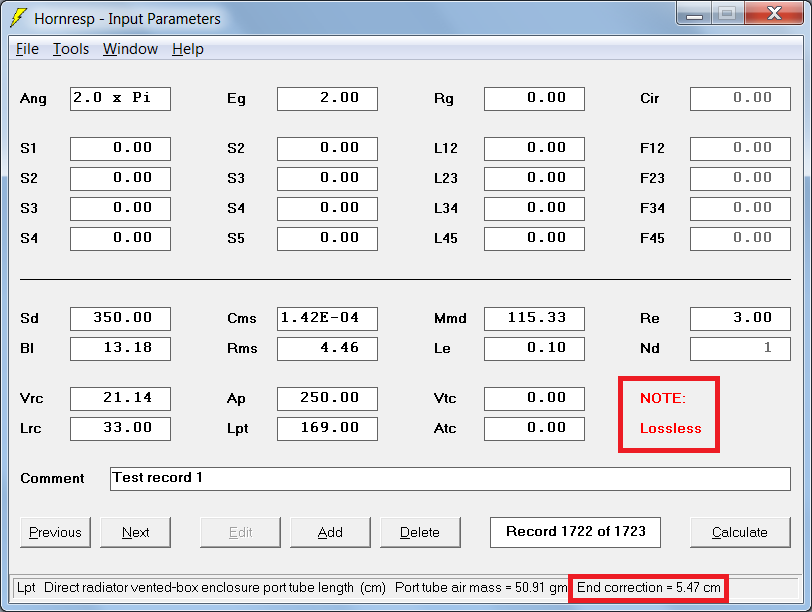Click the Nd field showing 1
The height and width of the screenshot is (612, 812).
point(741,348)
